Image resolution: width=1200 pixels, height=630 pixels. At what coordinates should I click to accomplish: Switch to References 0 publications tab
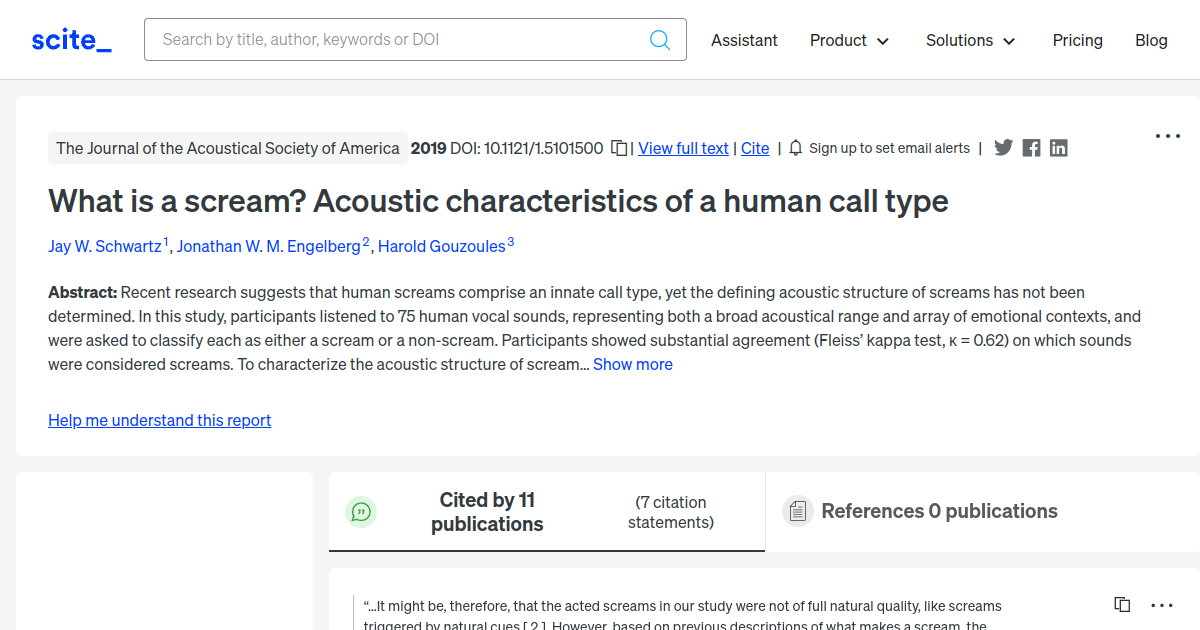[x=938, y=511]
